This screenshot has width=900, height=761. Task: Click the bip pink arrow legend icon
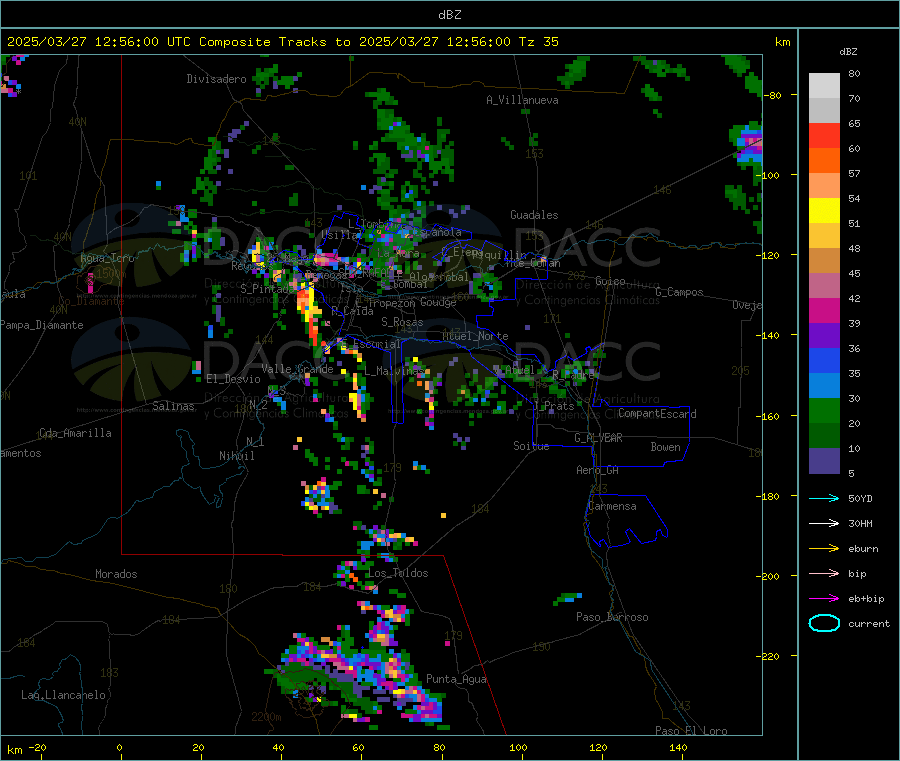tap(824, 573)
